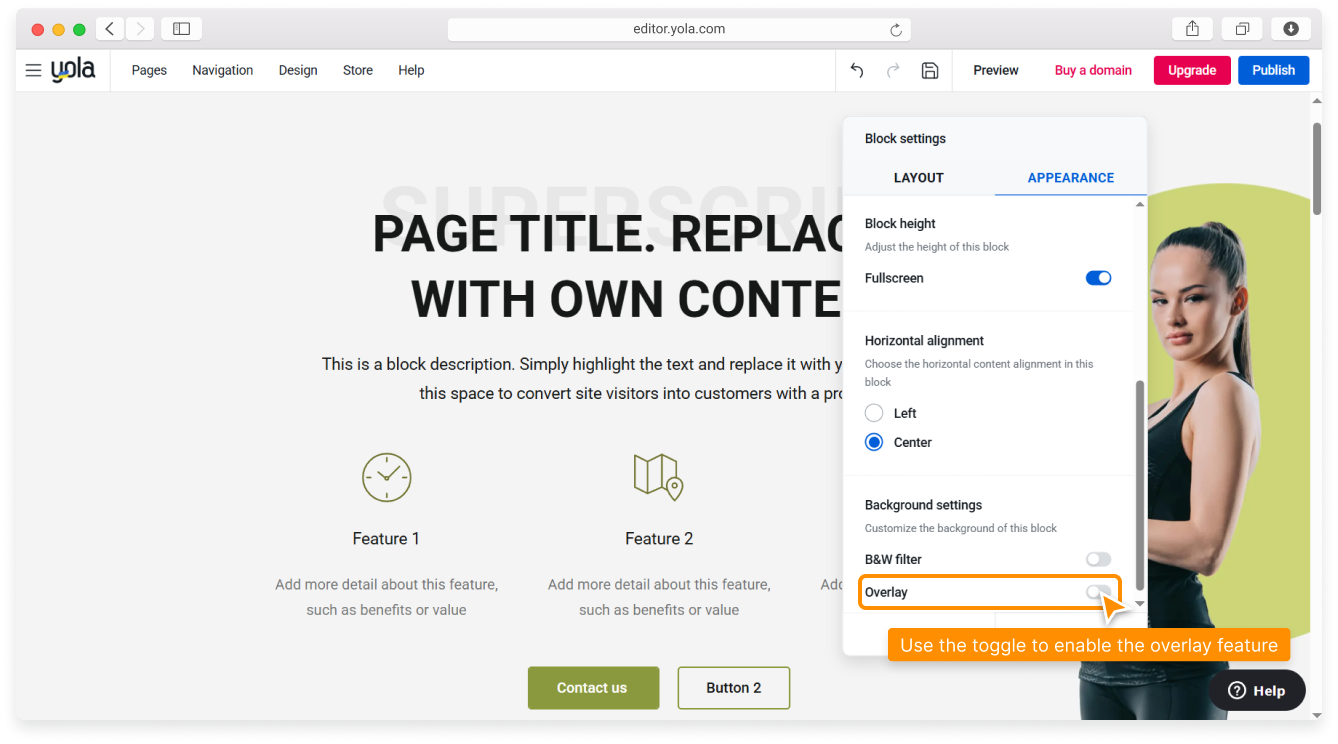The height and width of the screenshot is (744, 1338).
Task: Save the site with floppy disk icon
Action: click(930, 70)
